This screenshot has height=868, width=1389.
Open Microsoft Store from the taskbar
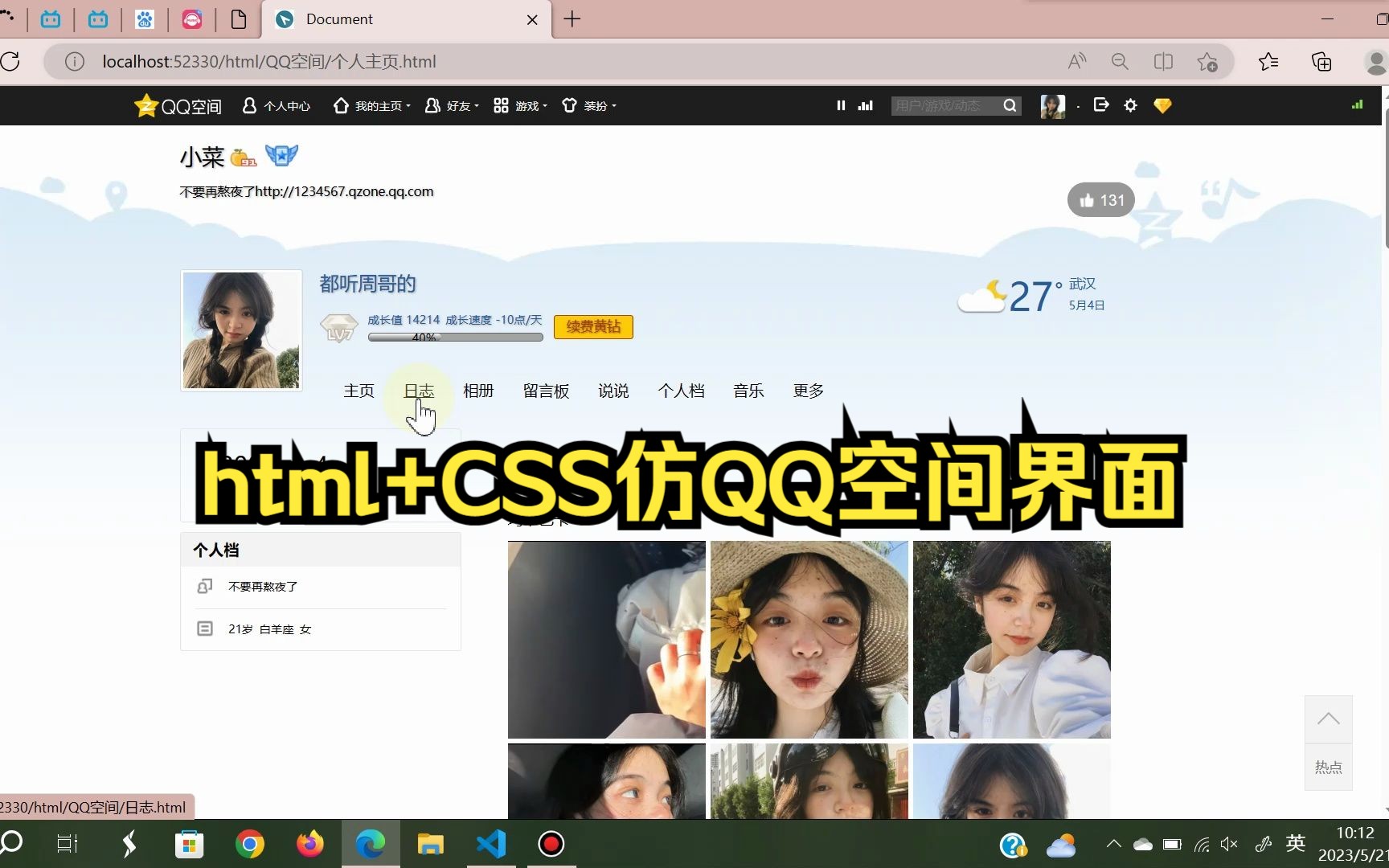coord(190,844)
